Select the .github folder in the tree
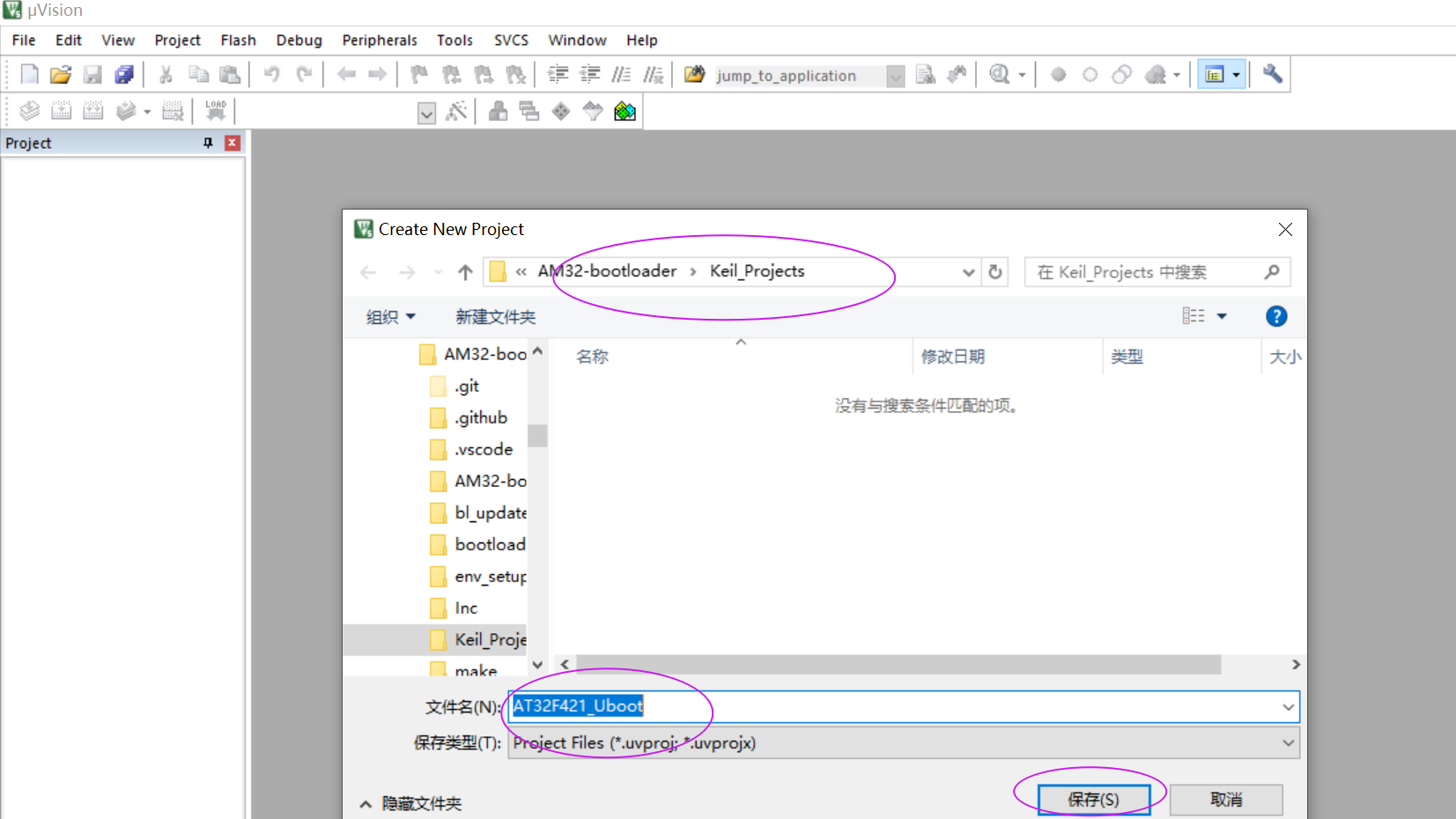 481,417
